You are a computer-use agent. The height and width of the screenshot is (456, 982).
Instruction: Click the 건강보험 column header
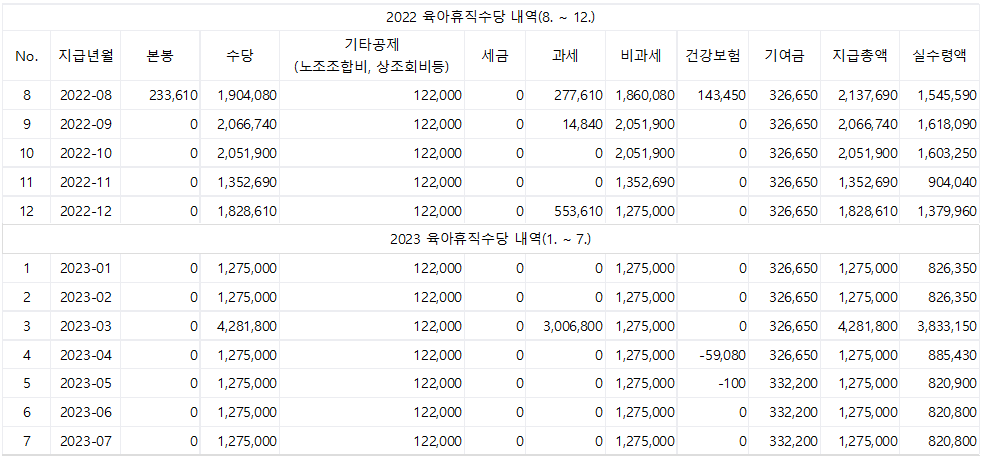click(713, 56)
